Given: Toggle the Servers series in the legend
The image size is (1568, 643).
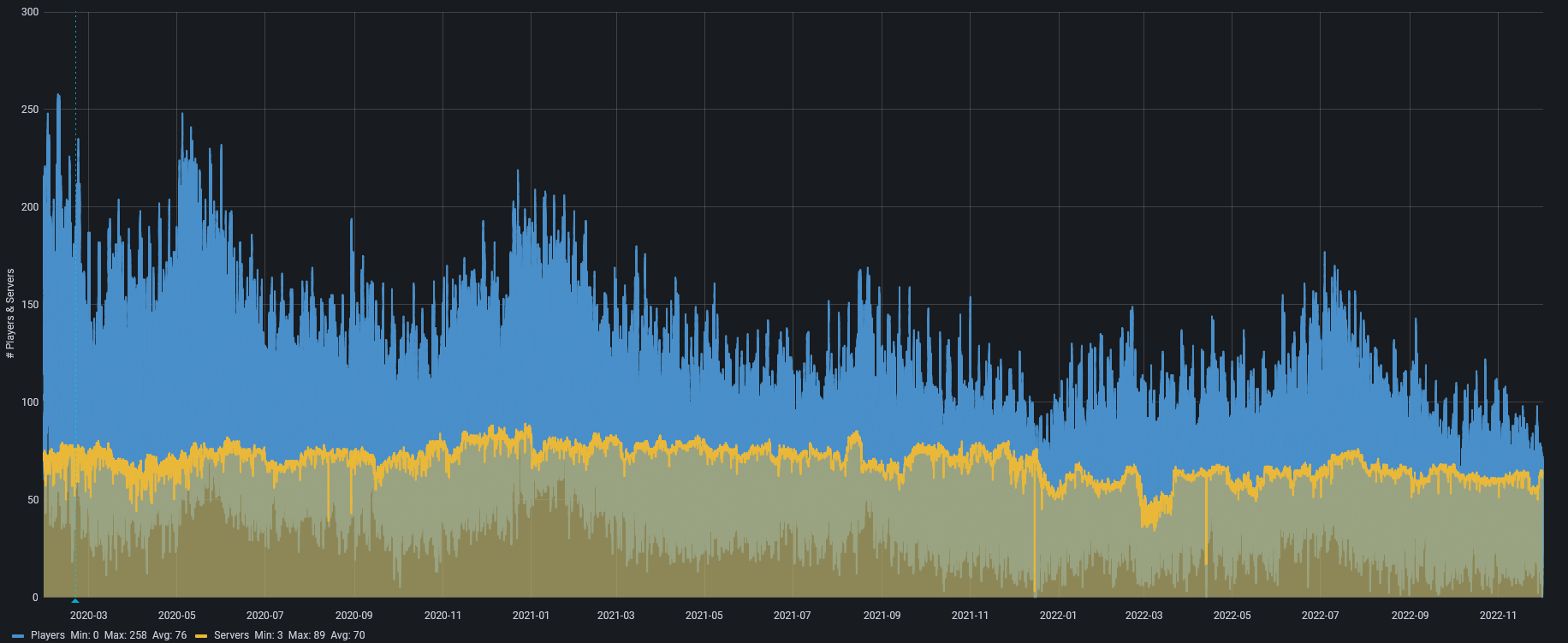Looking at the screenshot, I should click(231, 635).
